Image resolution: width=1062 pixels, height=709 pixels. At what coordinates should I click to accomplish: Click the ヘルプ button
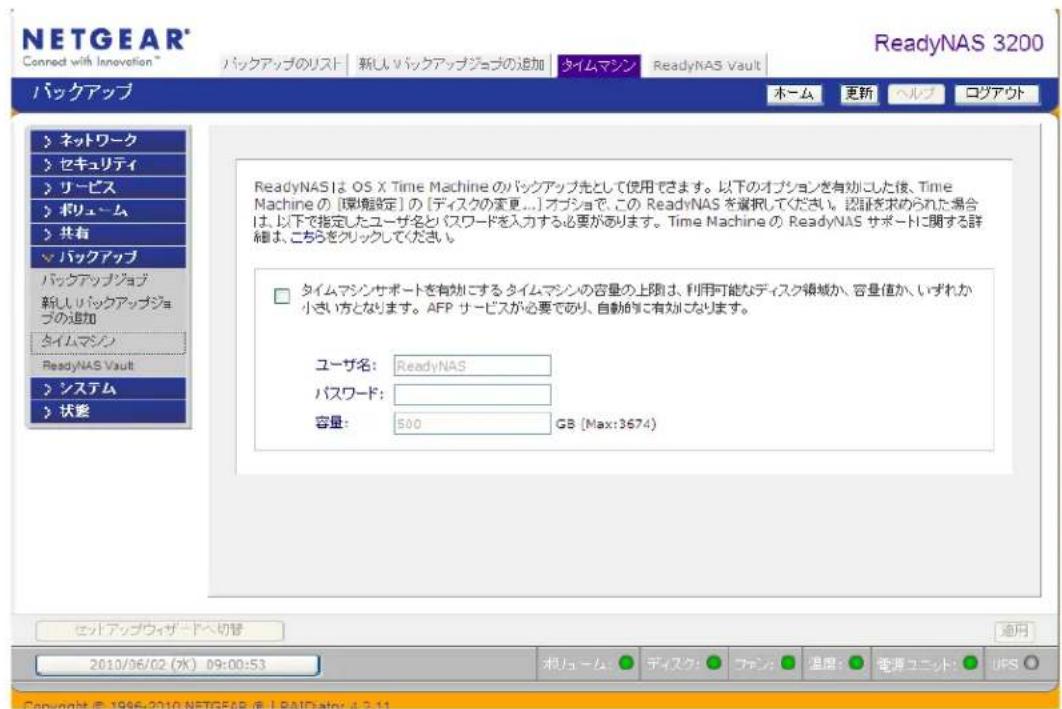[x=916, y=94]
